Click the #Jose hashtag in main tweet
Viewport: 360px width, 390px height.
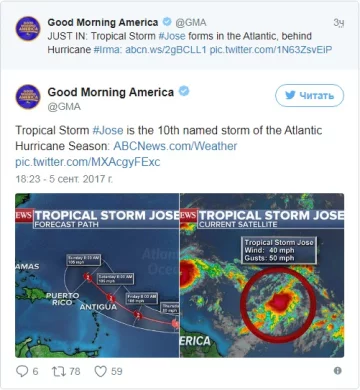point(108,130)
